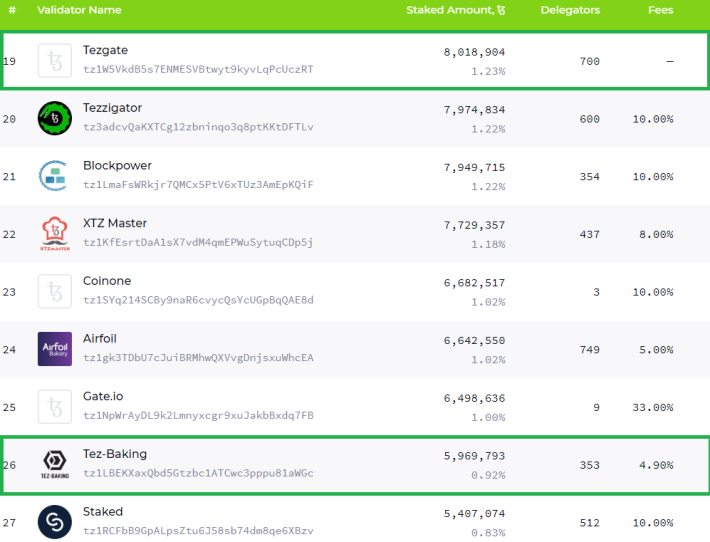Click the Staked validator name link
Viewport: 710px width, 542px height.
(103, 512)
